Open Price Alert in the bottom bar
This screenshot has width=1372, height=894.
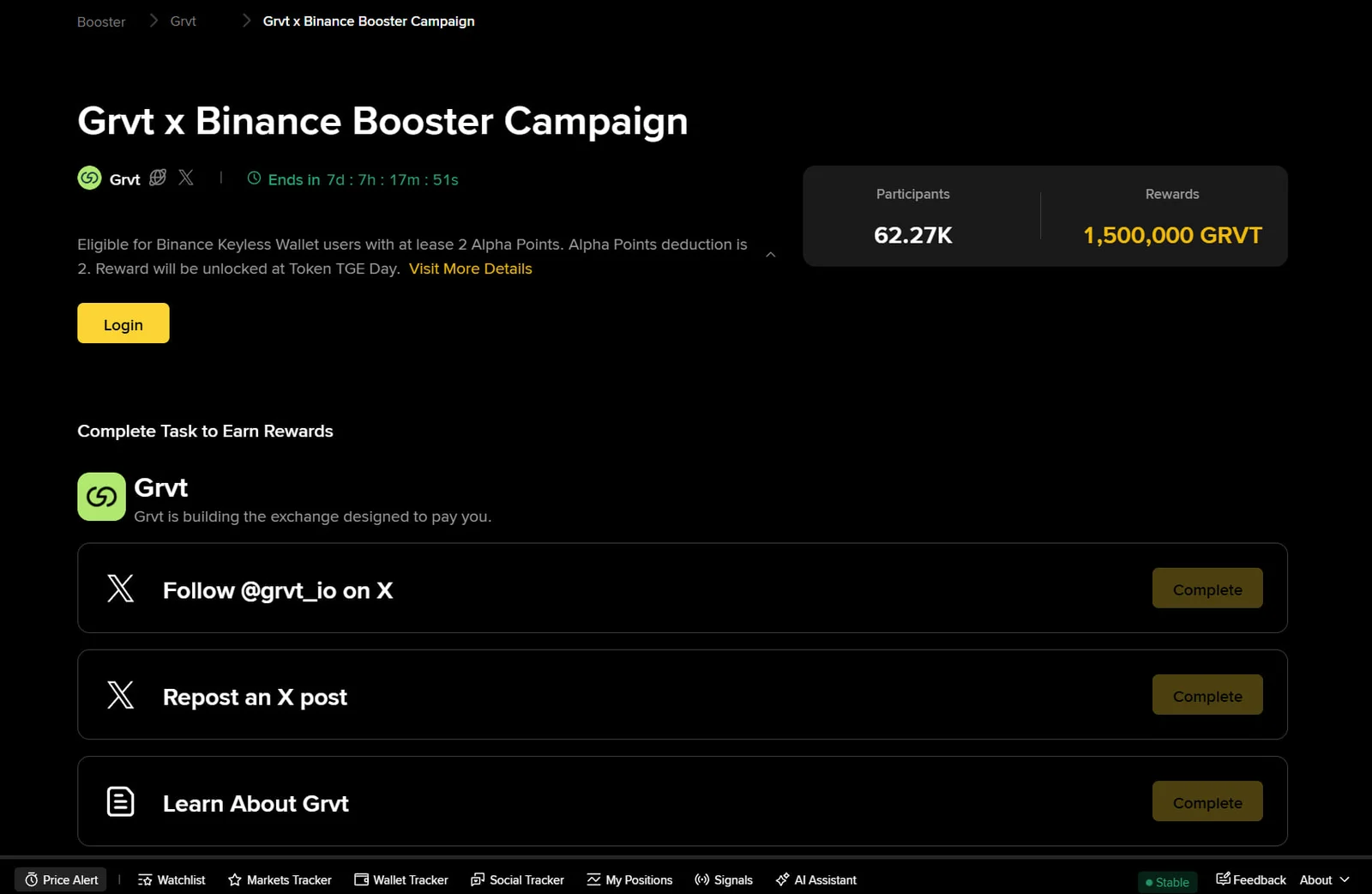pos(61,879)
